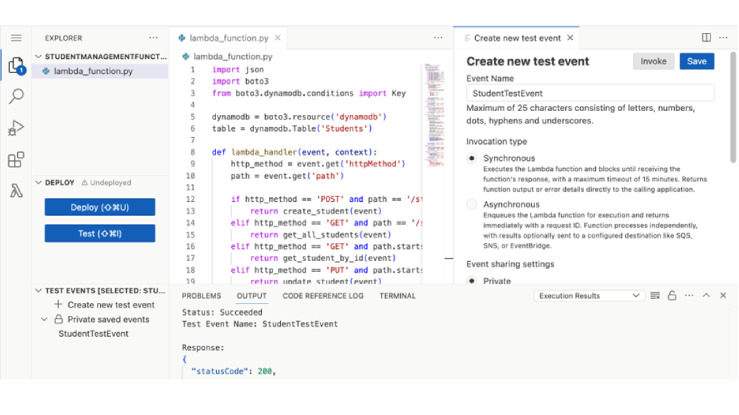Screen dimensions: 739x415
Task: Switch to the TERMINAL tab
Action: [397, 296]
